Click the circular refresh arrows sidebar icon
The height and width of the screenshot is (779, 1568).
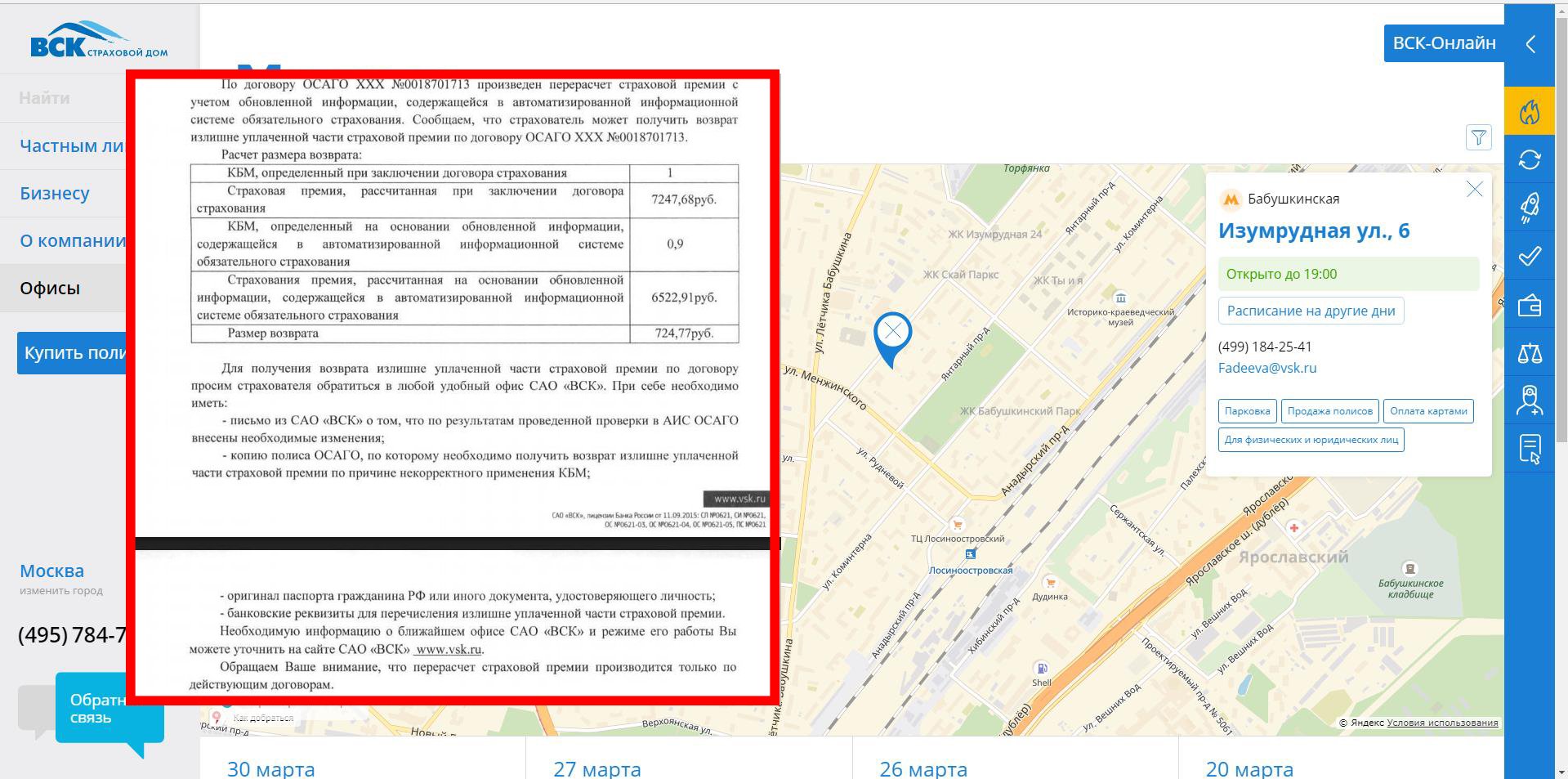pos(1529,159)
